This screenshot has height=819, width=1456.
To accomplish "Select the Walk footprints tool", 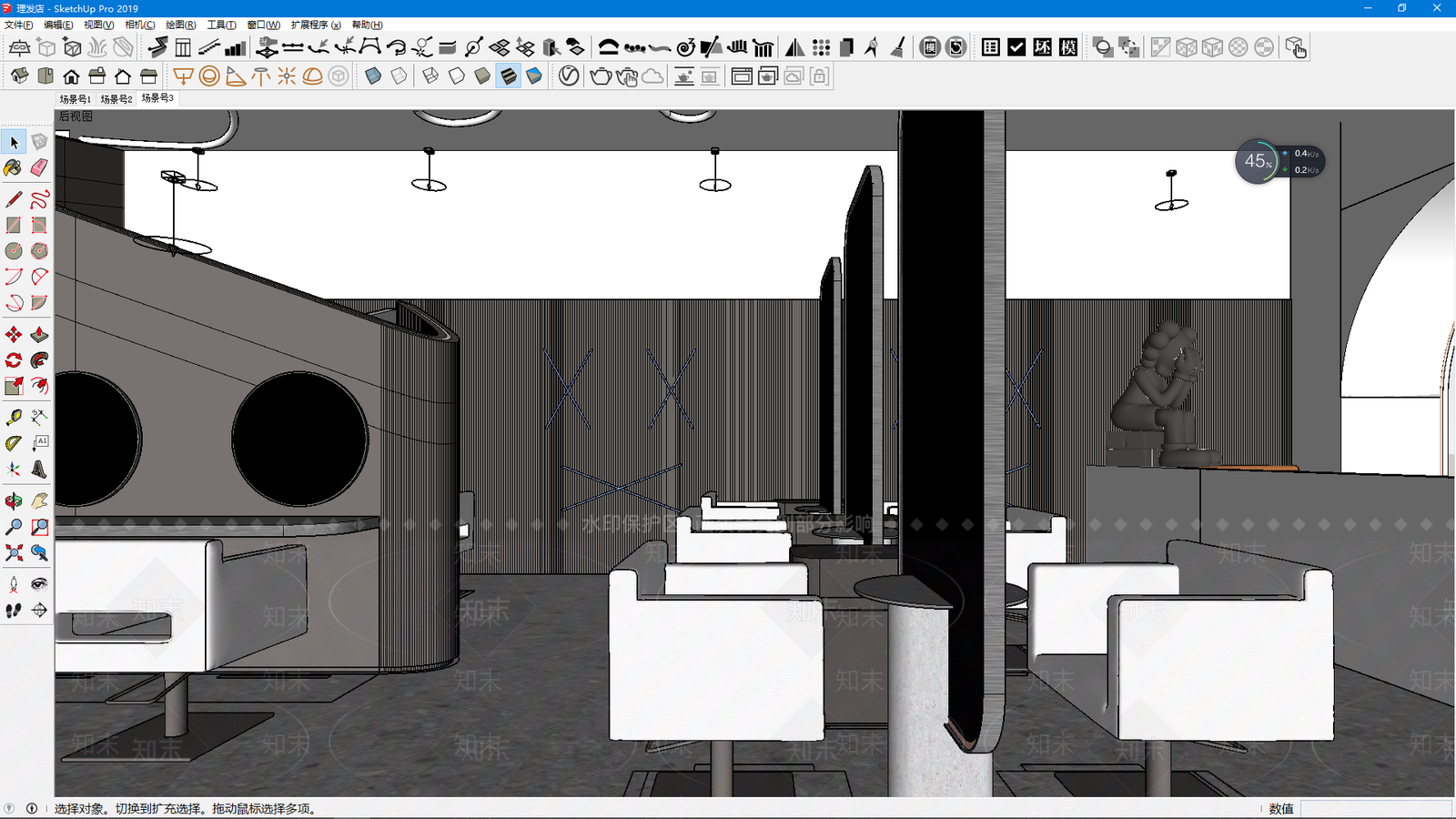I will [14, 610].
